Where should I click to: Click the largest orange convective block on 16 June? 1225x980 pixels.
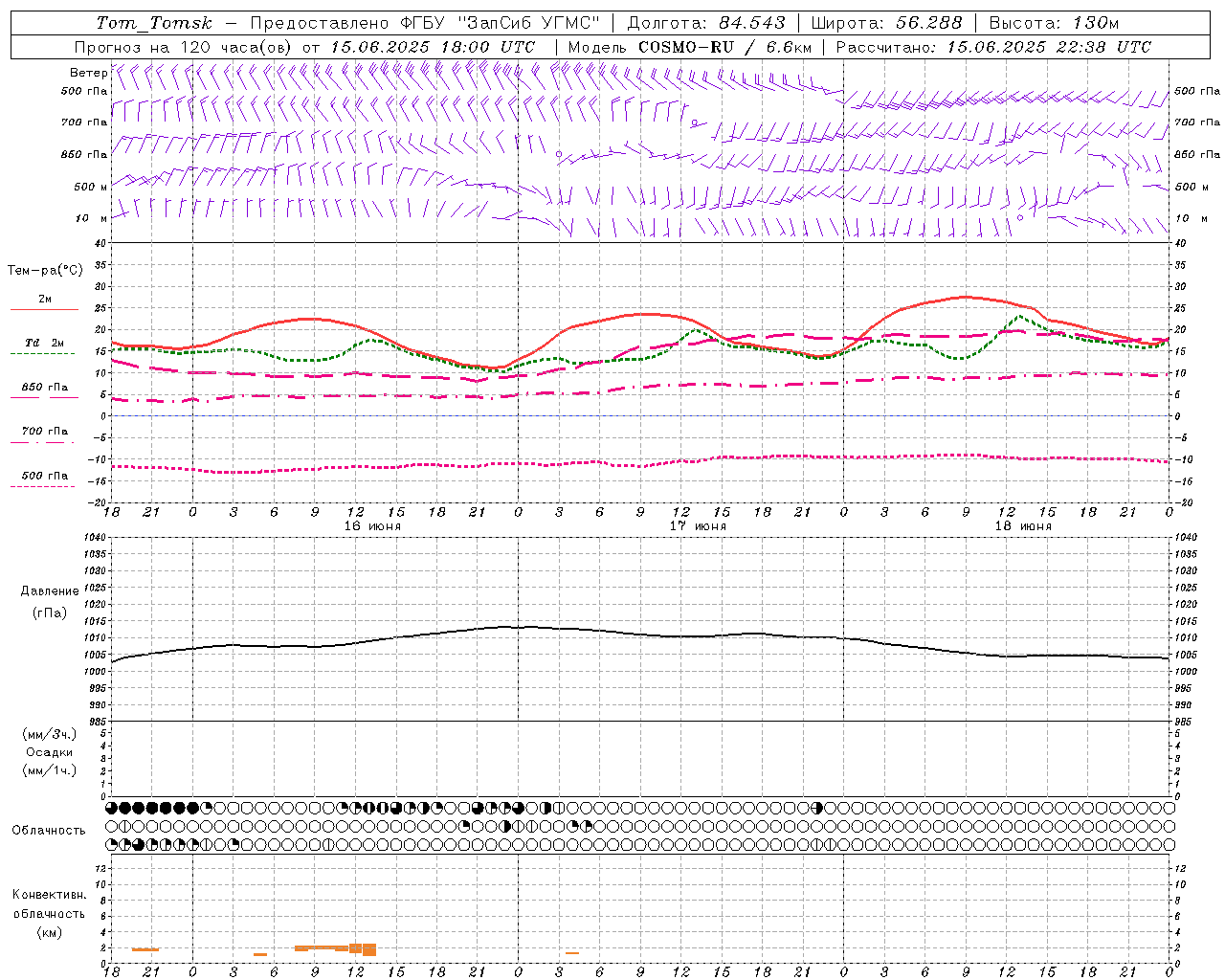pyautogui.click(x=369, y=949)
